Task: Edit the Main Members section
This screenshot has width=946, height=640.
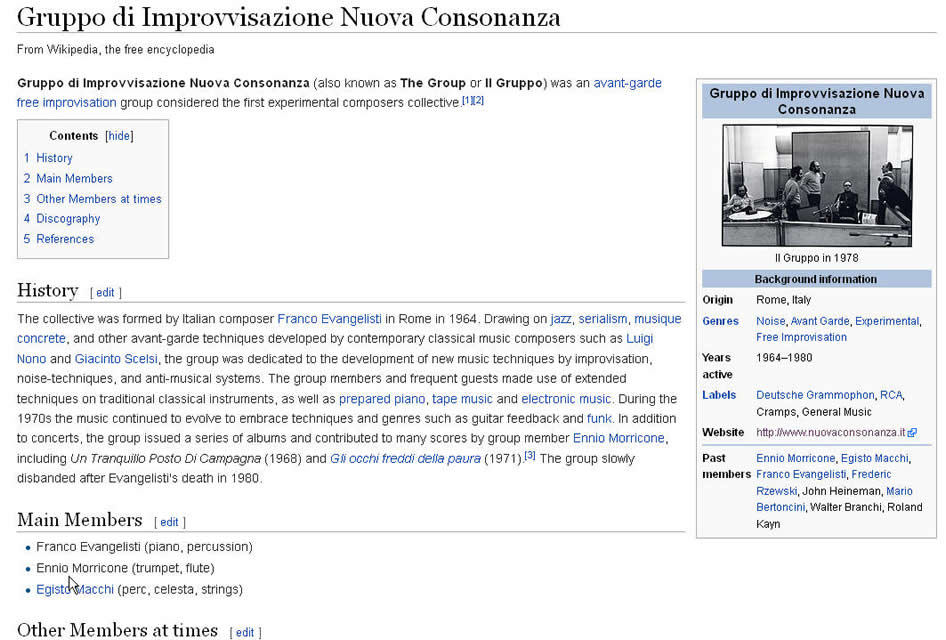Action: tap(170, 522)
